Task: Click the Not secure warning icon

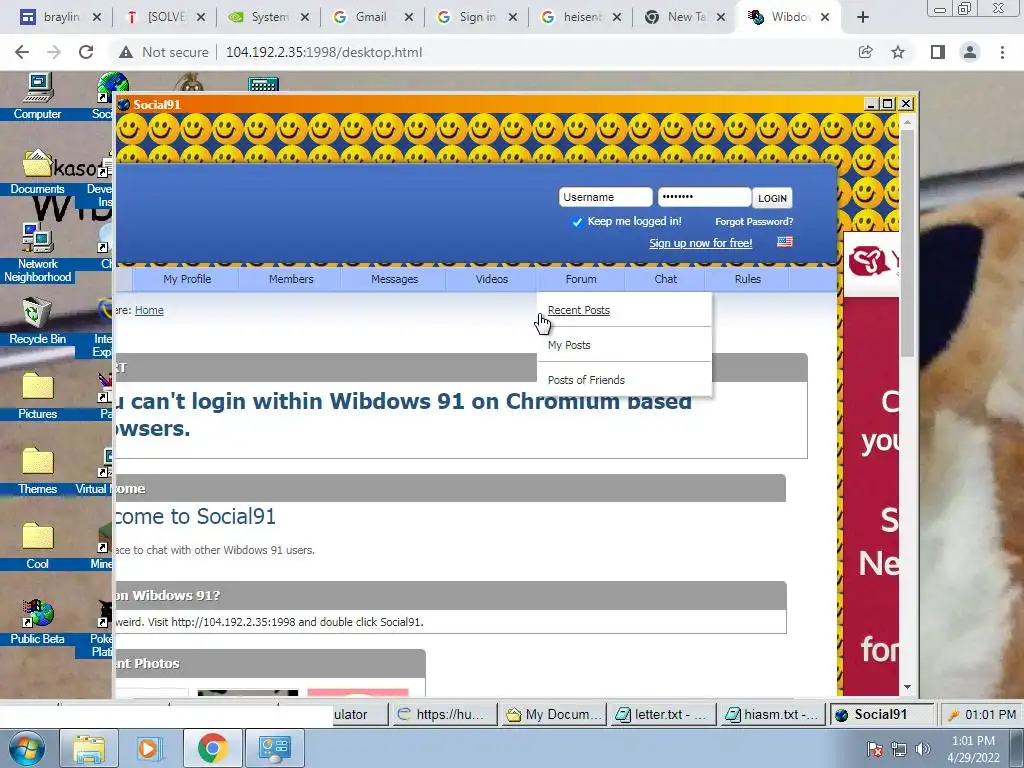Action: [125, 52]
